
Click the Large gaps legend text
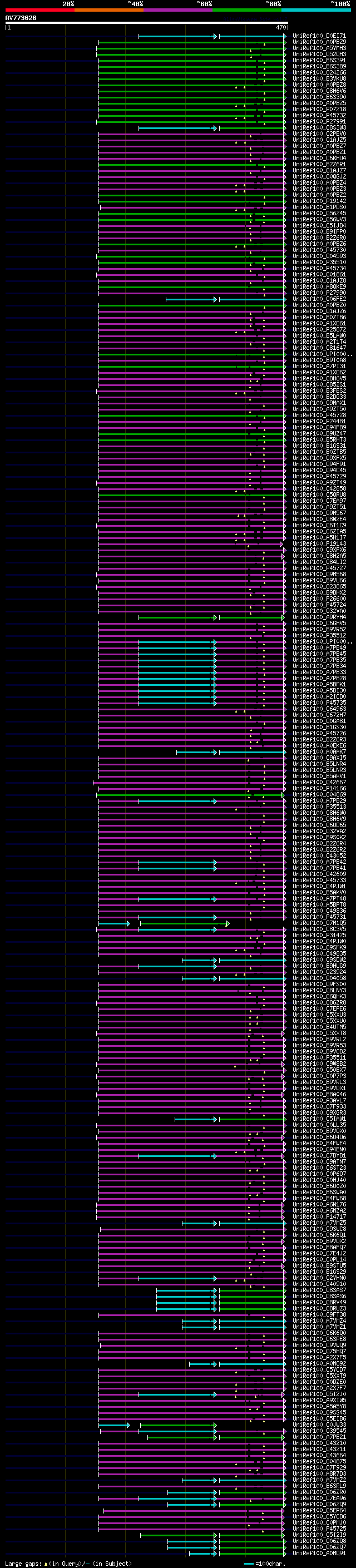point(68,1564)
